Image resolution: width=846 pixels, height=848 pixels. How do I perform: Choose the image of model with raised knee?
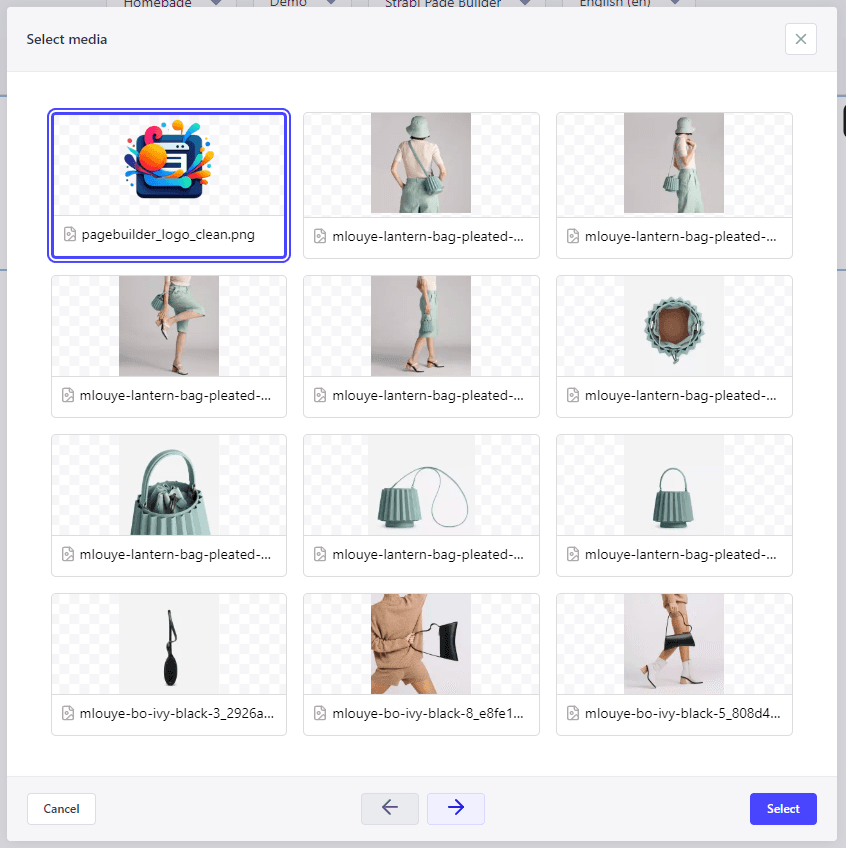click(169, 326)
